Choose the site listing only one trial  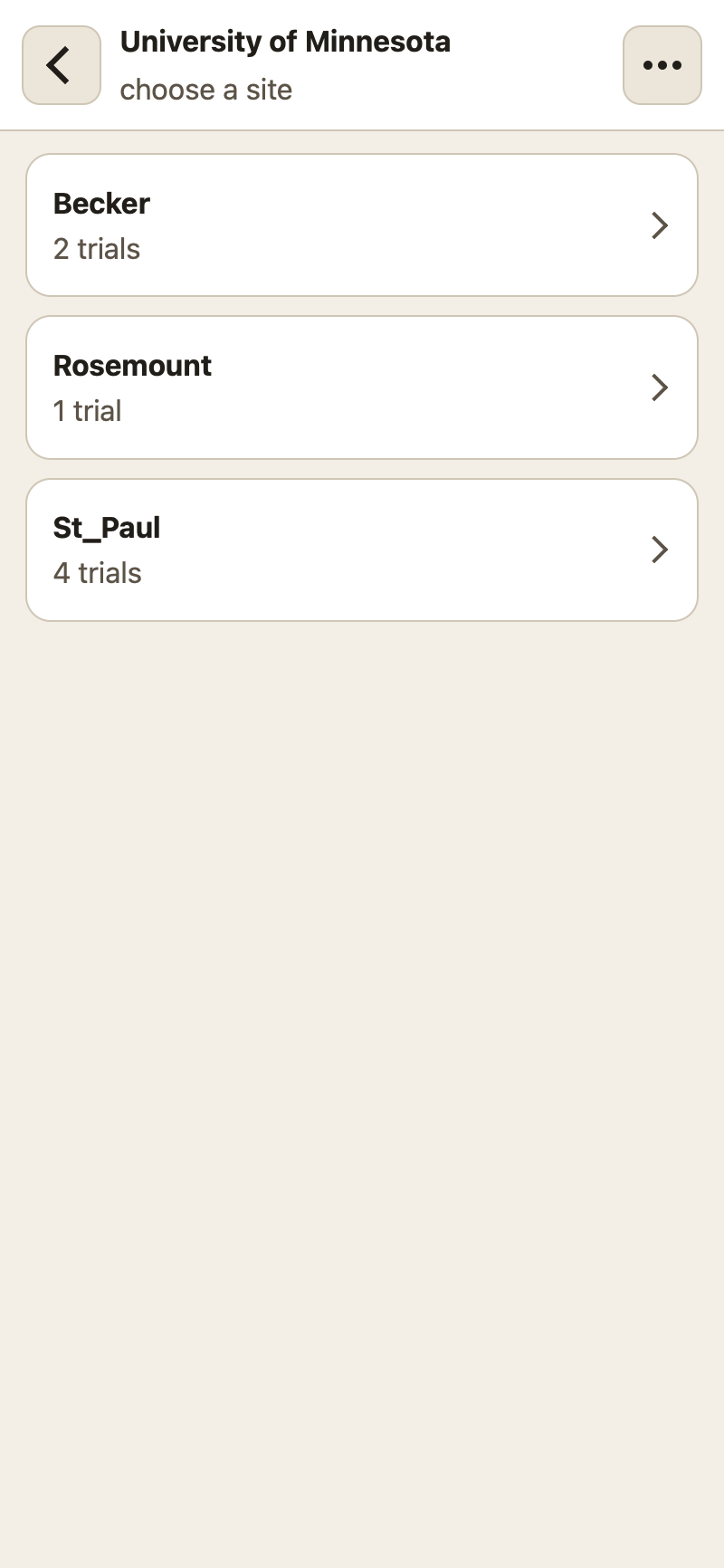(x=362, y=387)
